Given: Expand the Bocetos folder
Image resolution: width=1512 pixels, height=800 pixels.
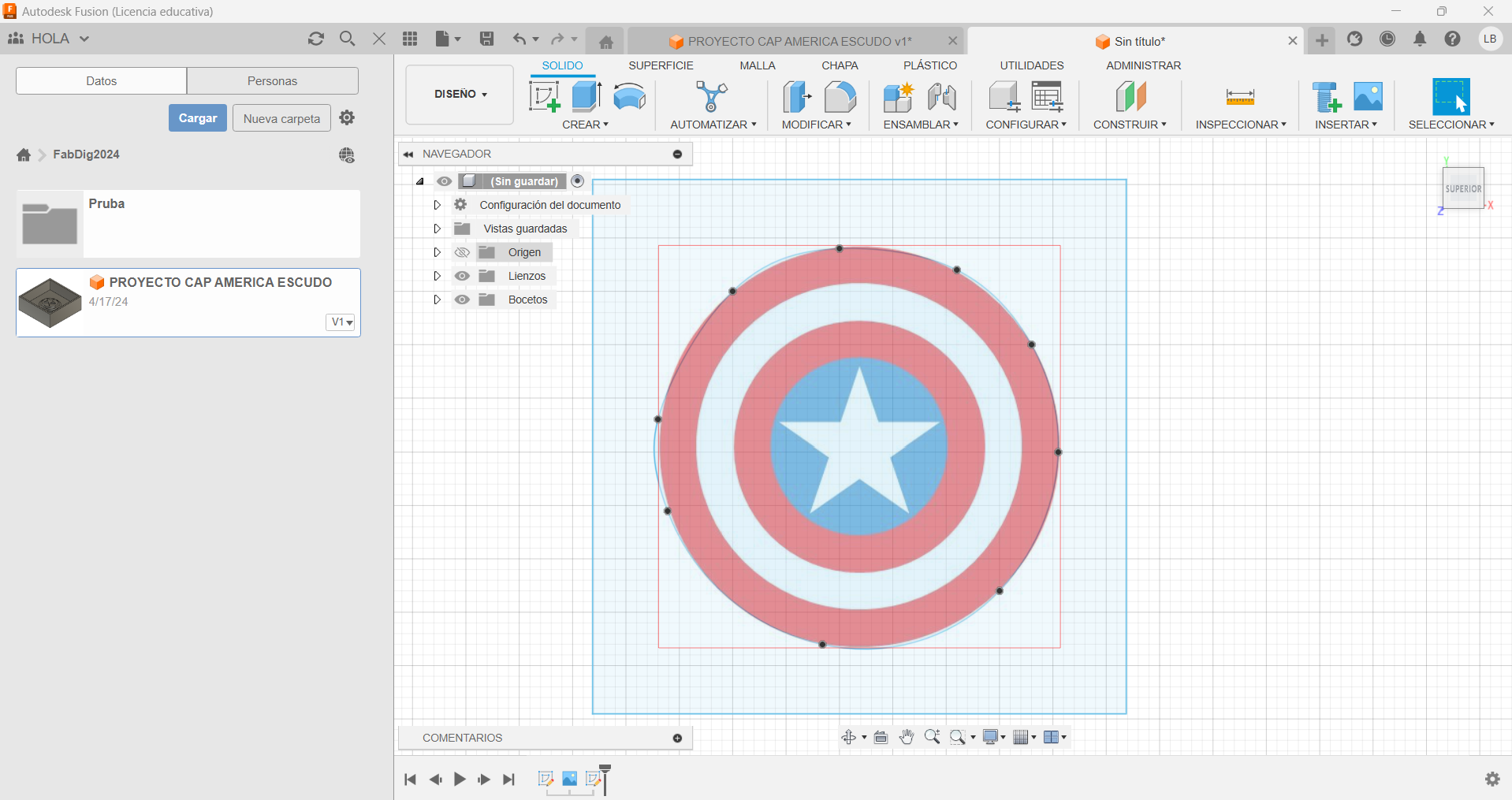Looking at the screenshot, I should point(437,300).
